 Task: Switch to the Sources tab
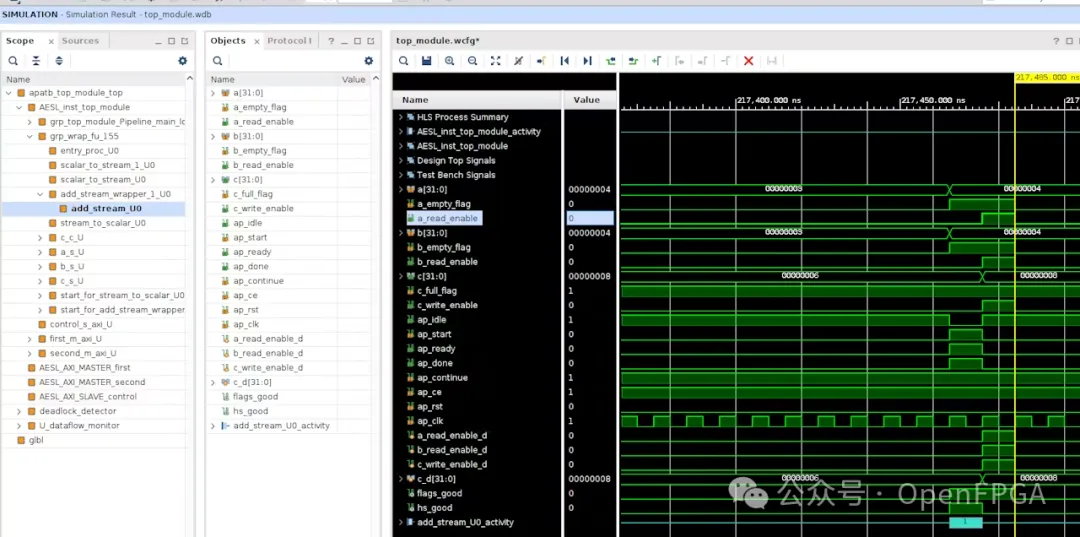(80, 41)
